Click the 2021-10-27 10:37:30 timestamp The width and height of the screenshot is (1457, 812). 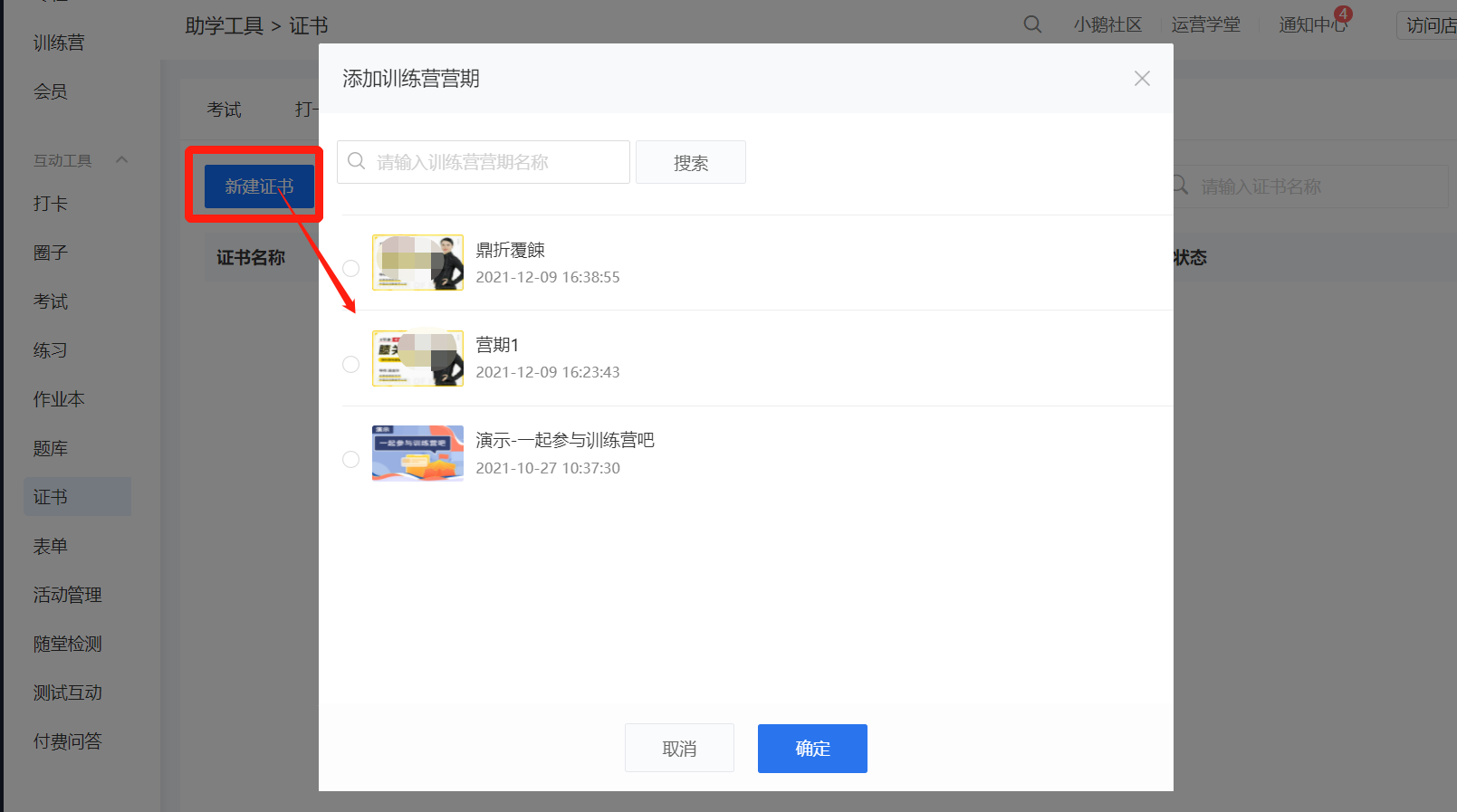[548, 468]
